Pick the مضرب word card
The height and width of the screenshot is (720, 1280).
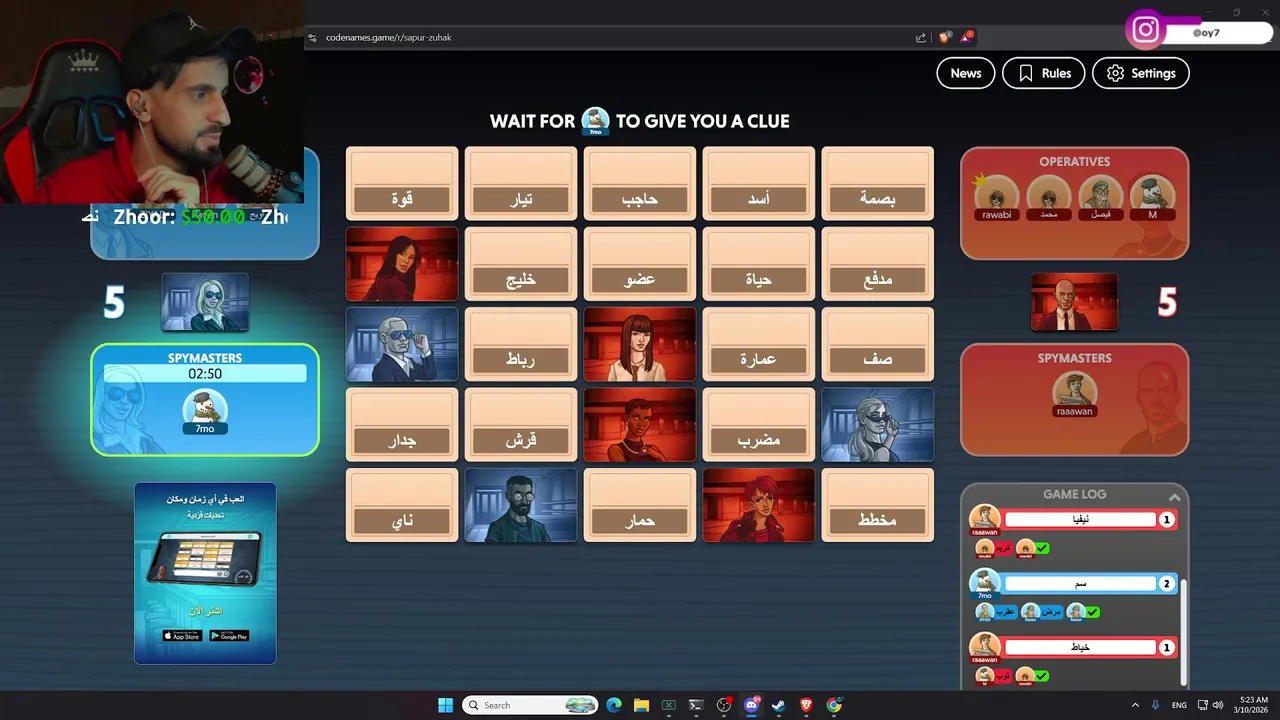(x=759, y=425)
